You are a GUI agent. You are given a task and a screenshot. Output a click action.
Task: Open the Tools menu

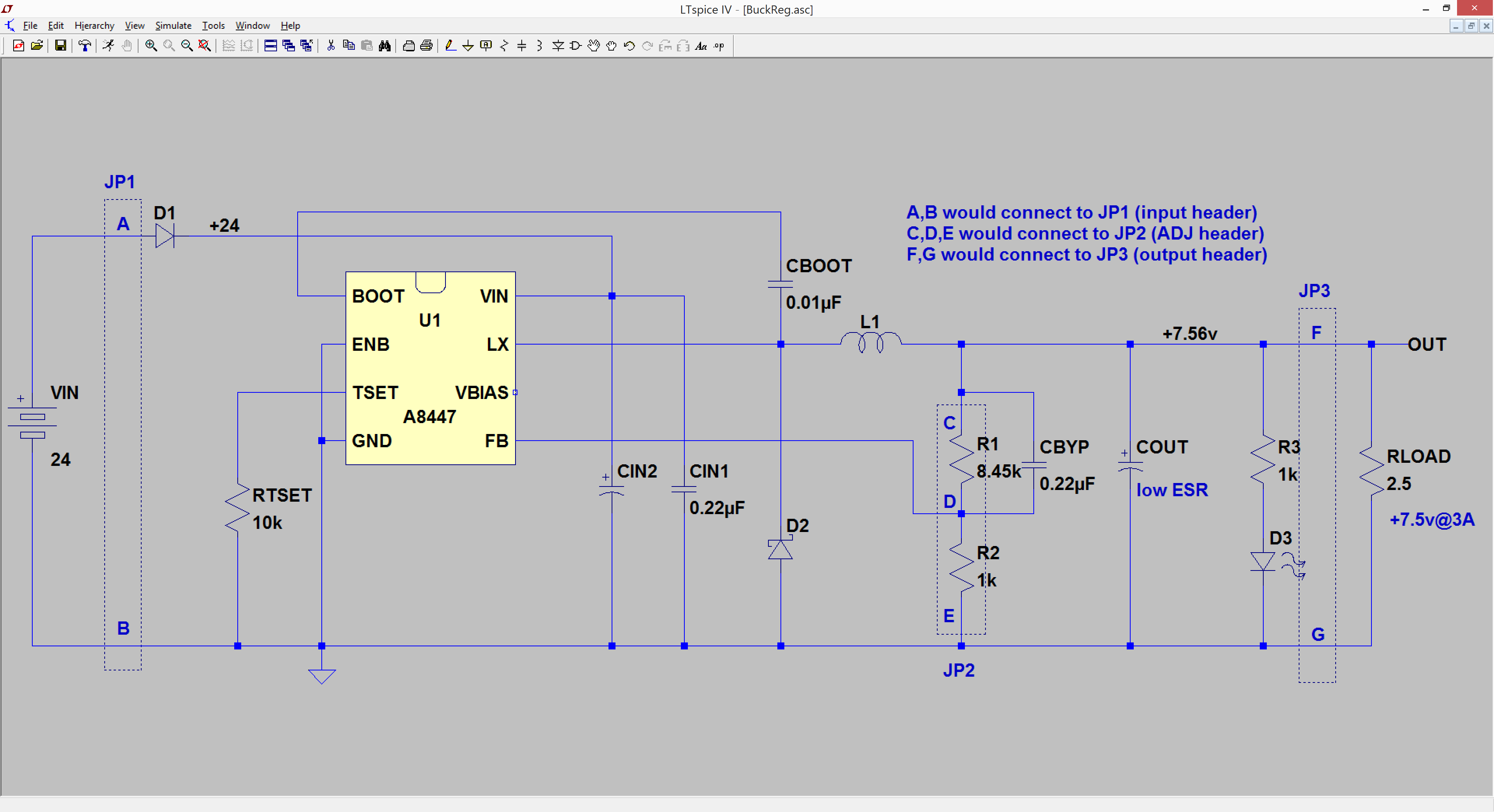(x=214, y=26)
